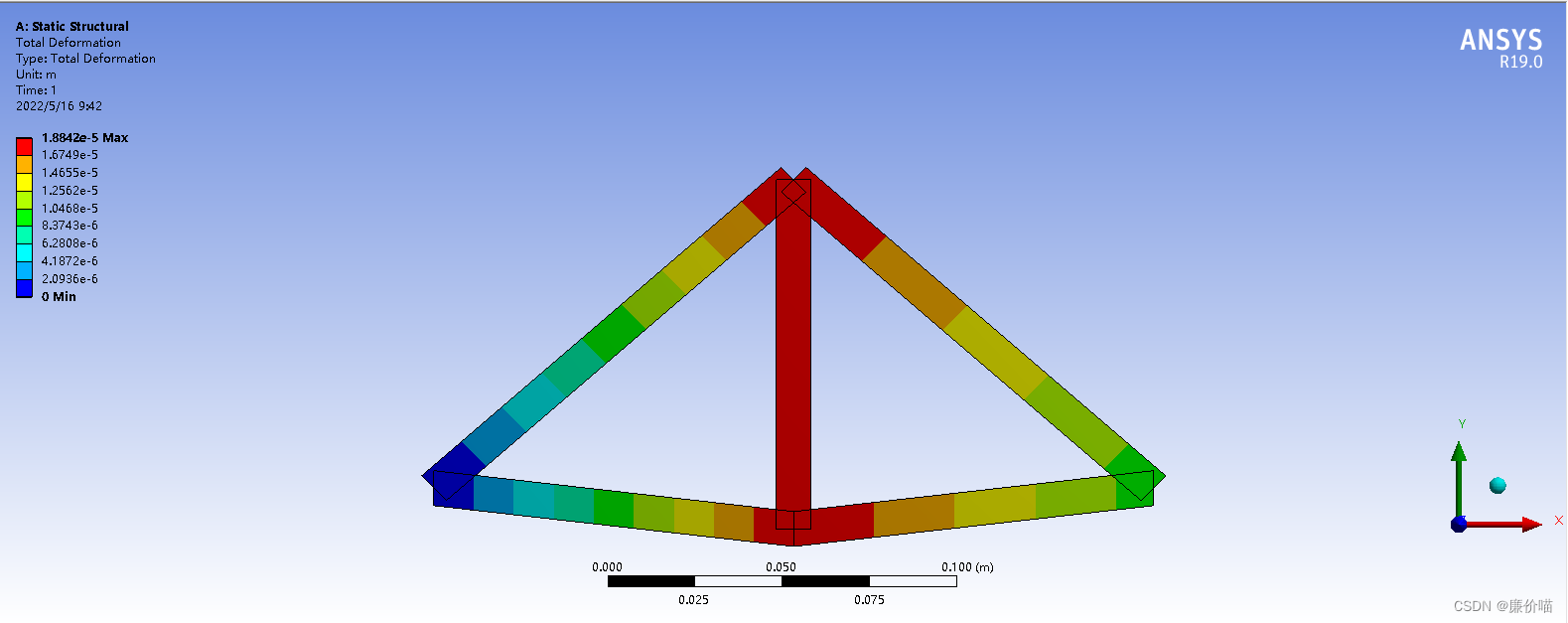Click the bright green legend swatch

(x=24, y=218)
